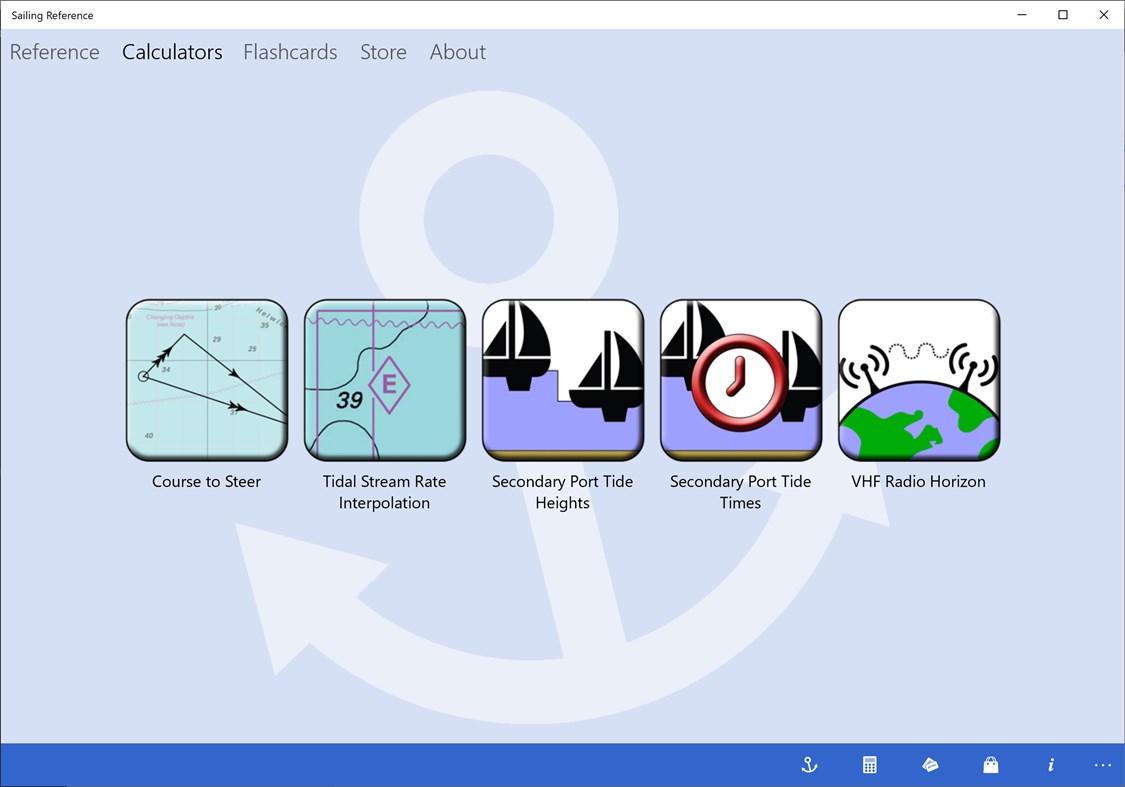Select the Calculators navigation item
This screenshot has width=1125, height=787.
171,52
